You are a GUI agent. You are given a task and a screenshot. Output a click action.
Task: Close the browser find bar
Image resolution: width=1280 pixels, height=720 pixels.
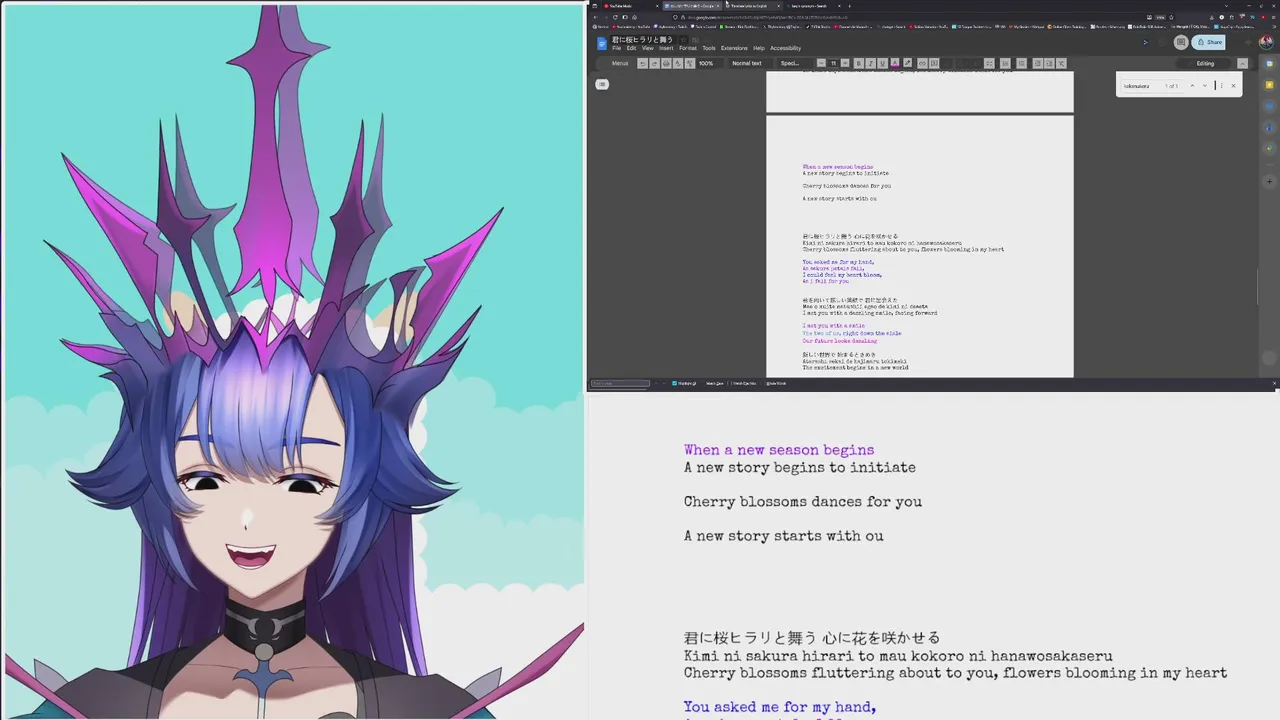point(1275,383)
